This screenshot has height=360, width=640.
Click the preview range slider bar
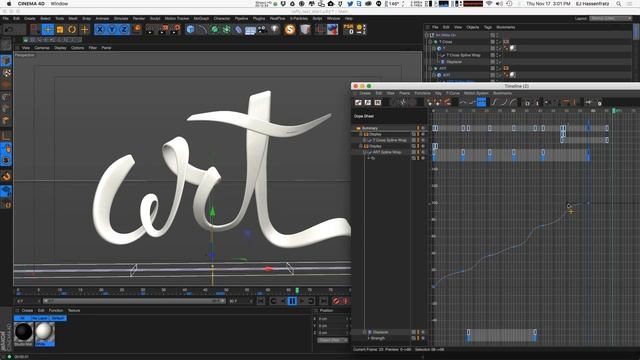(134, 301)
